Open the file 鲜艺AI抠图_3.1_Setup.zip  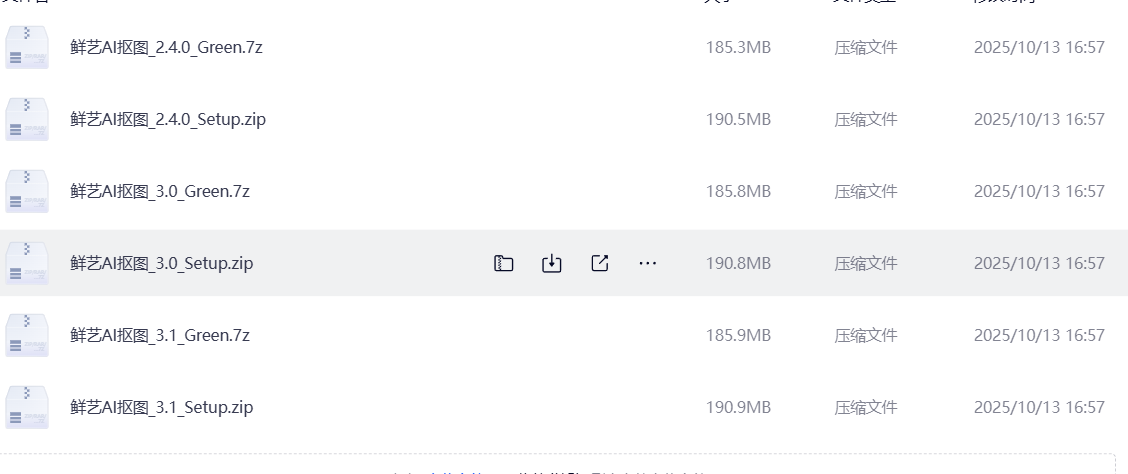162,407
